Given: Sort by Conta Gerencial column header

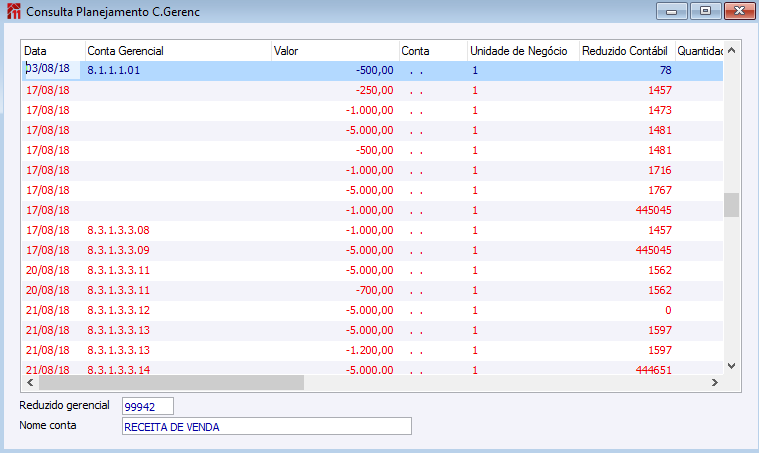Looking at the screenshot, I should click(178, 51).
